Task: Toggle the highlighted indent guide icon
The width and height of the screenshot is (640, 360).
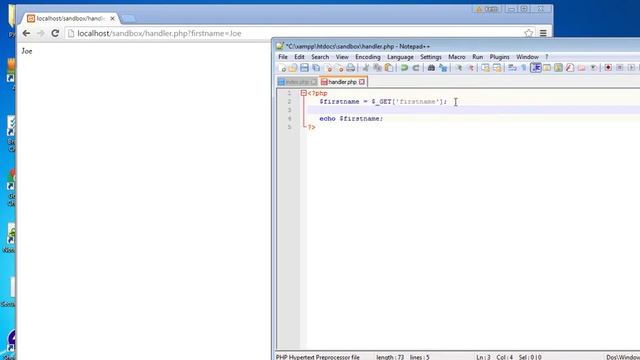Action: 536,68
